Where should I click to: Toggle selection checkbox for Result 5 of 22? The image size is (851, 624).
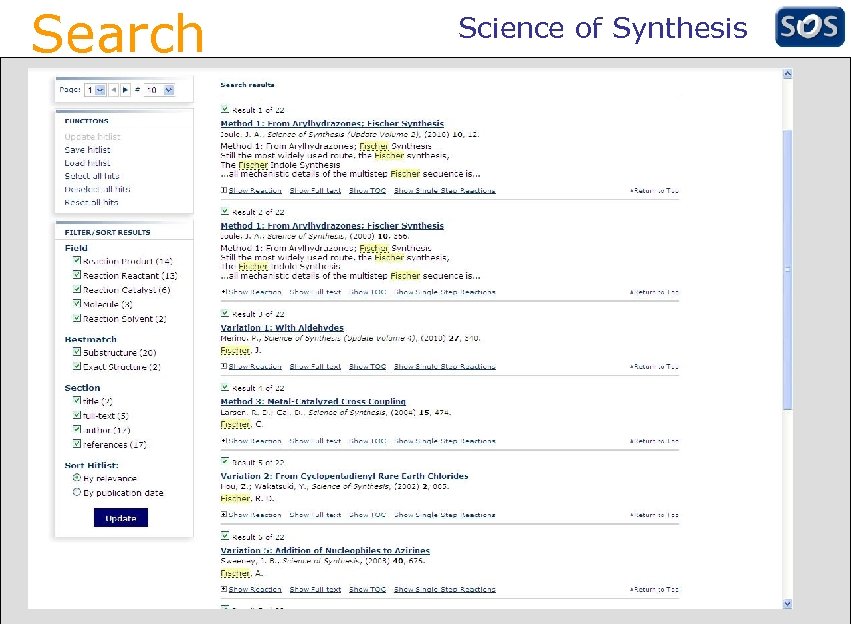pyautogui.click(x=225, y=461)
